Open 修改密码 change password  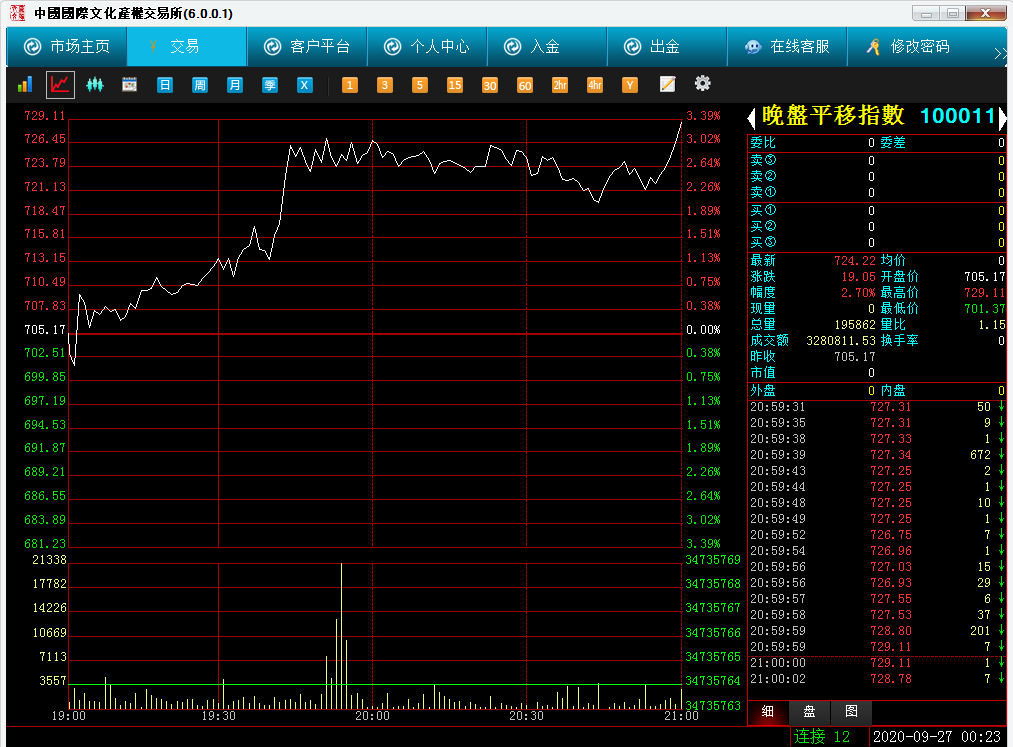[x=907, y=47]
